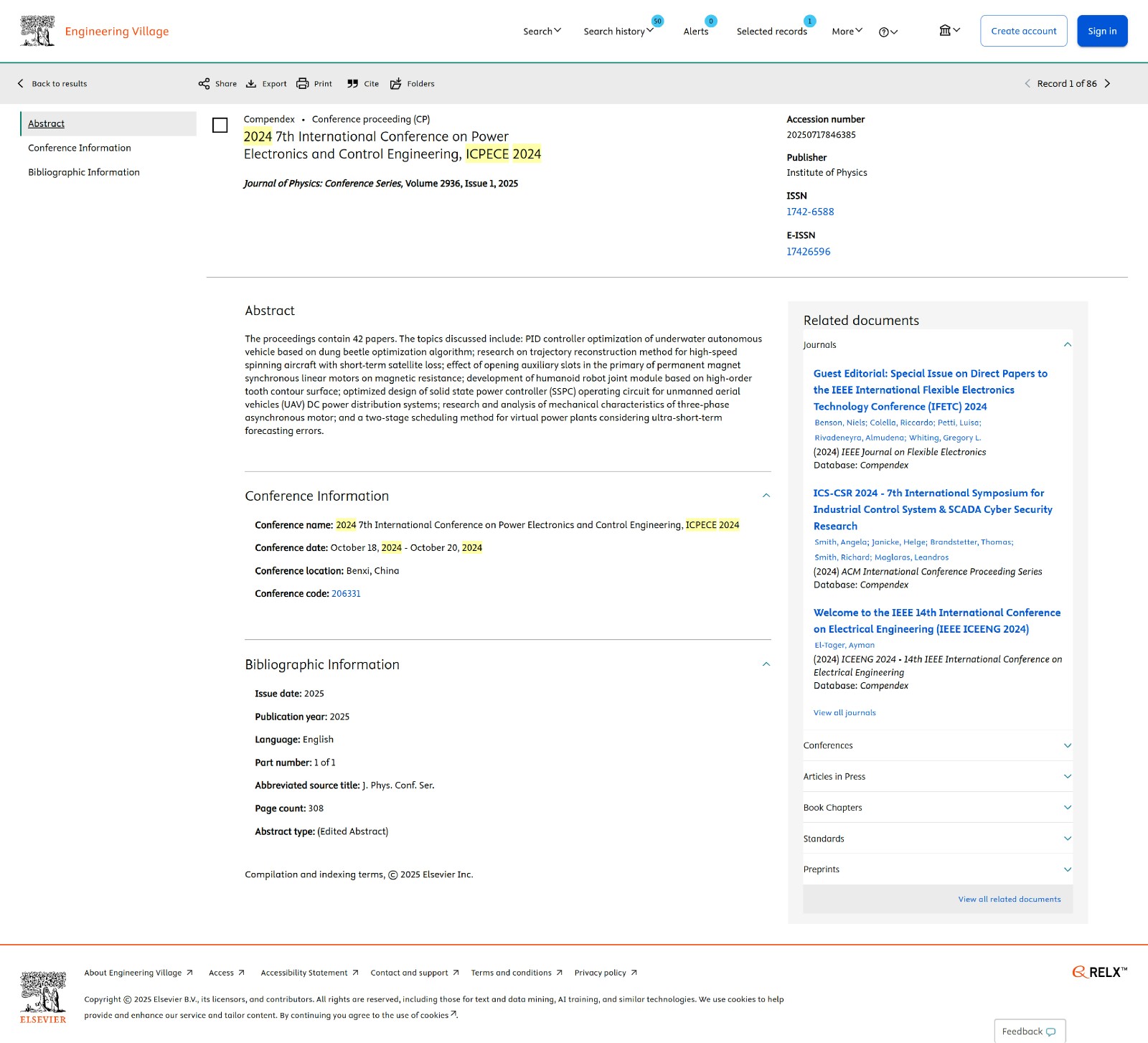Jump to Conference Information in sidebar
The height and width of the screenshot is (1043, 1148).
tap(80, 148)
